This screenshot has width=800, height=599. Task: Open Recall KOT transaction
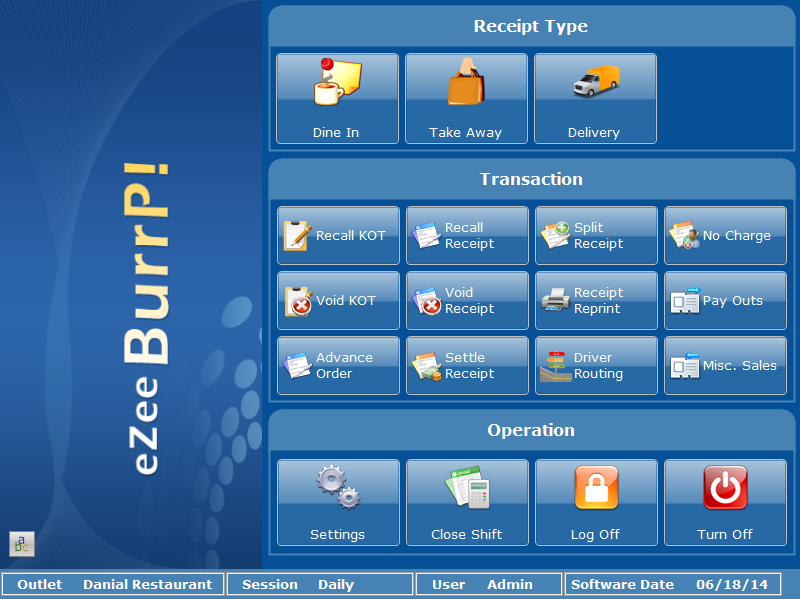tap(338, 236)
